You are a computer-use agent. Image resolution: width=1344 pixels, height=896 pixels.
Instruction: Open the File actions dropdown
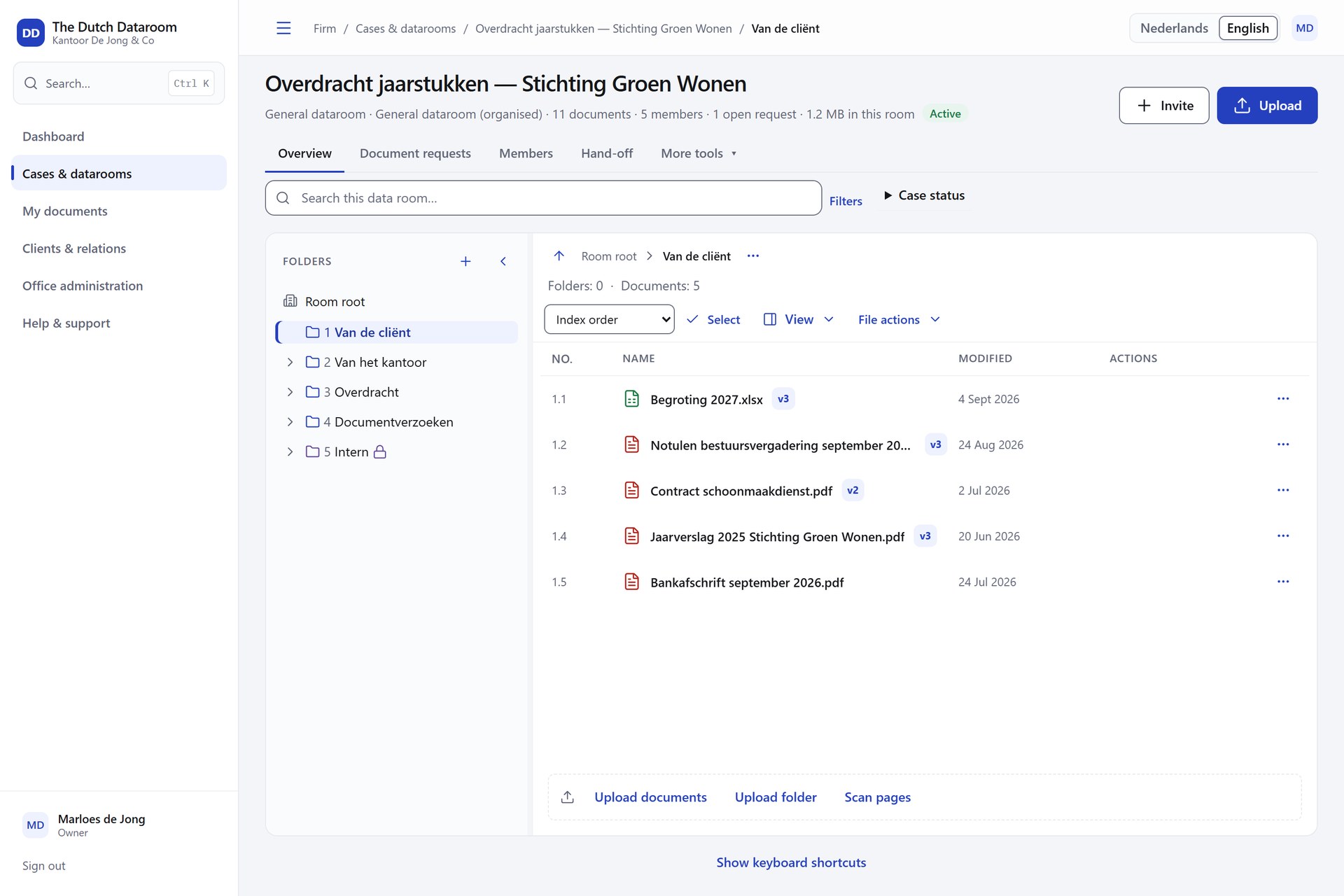[x=899, y=319]
